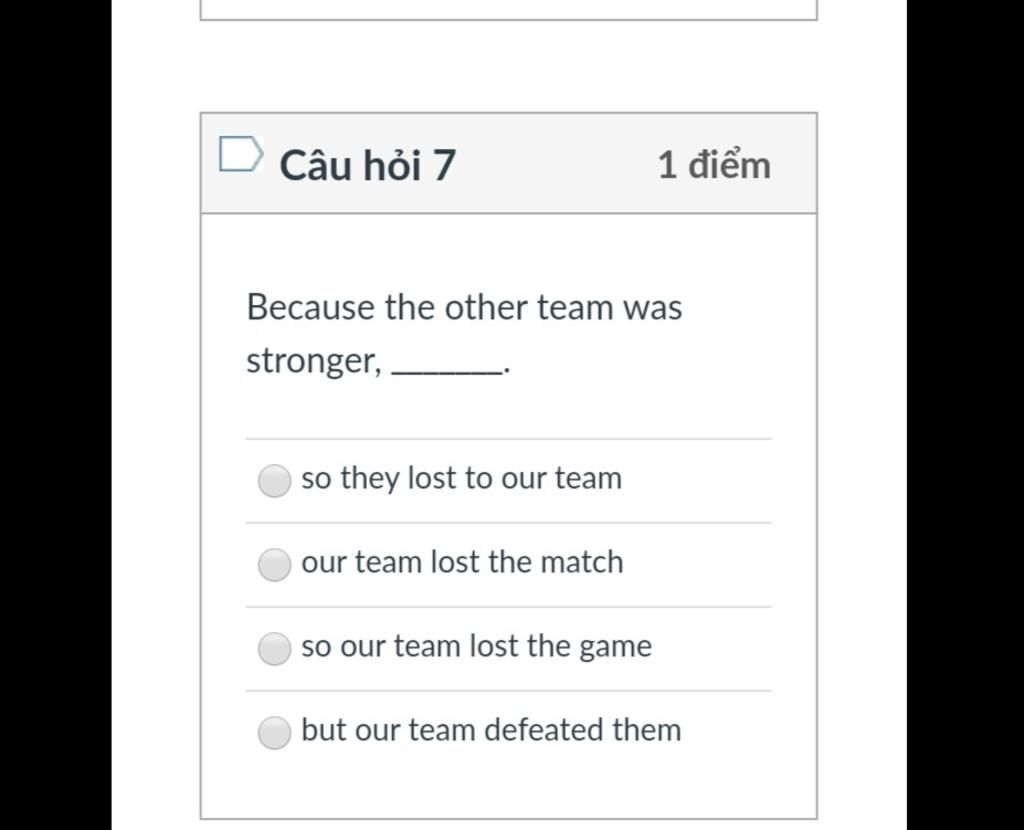Screen dimensions: 1024x830
Task: Select radio button for 'so they lost to our team'
Action: 274,481
